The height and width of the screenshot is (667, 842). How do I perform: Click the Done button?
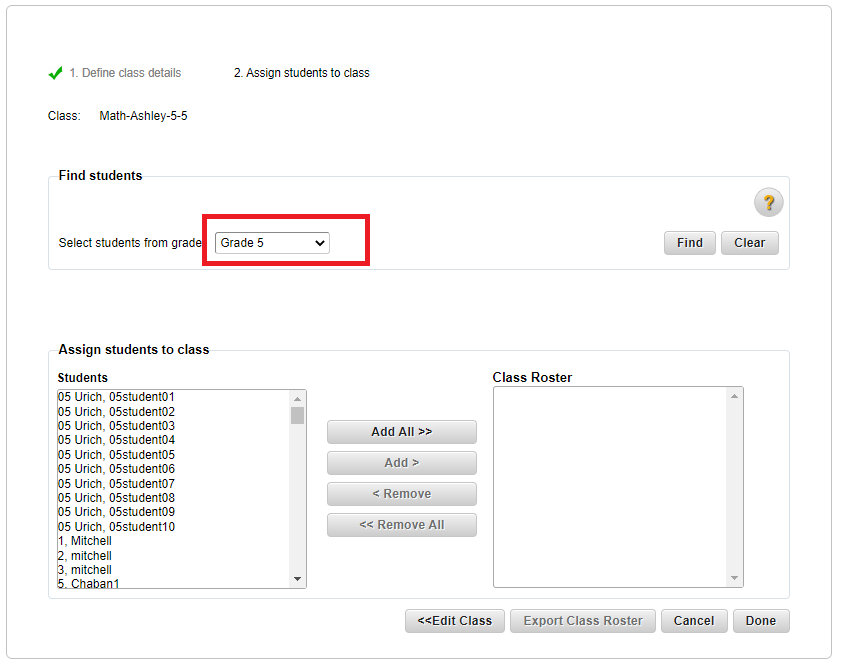(x=760, y=620)
